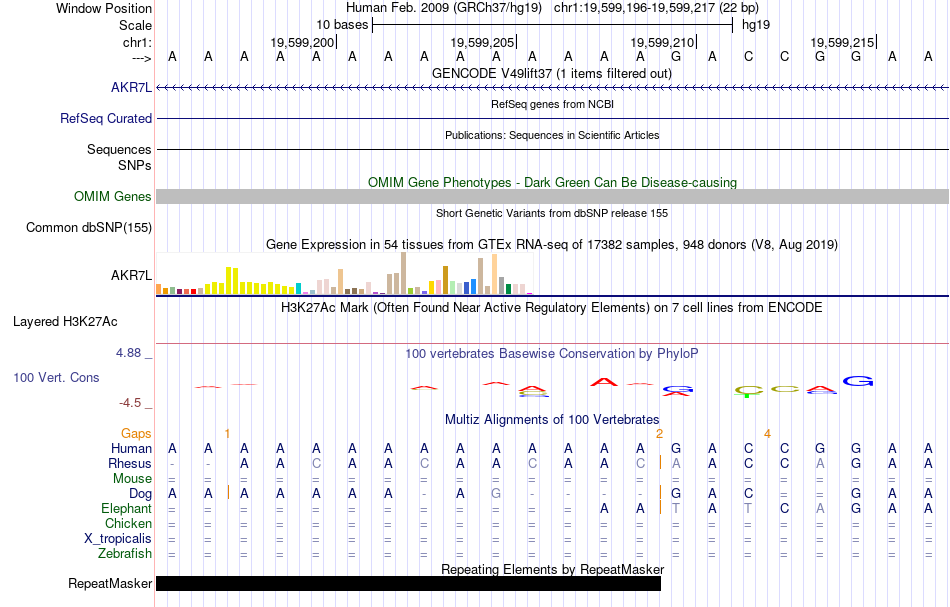Click the Zebrafish species label

coord(125,553)
